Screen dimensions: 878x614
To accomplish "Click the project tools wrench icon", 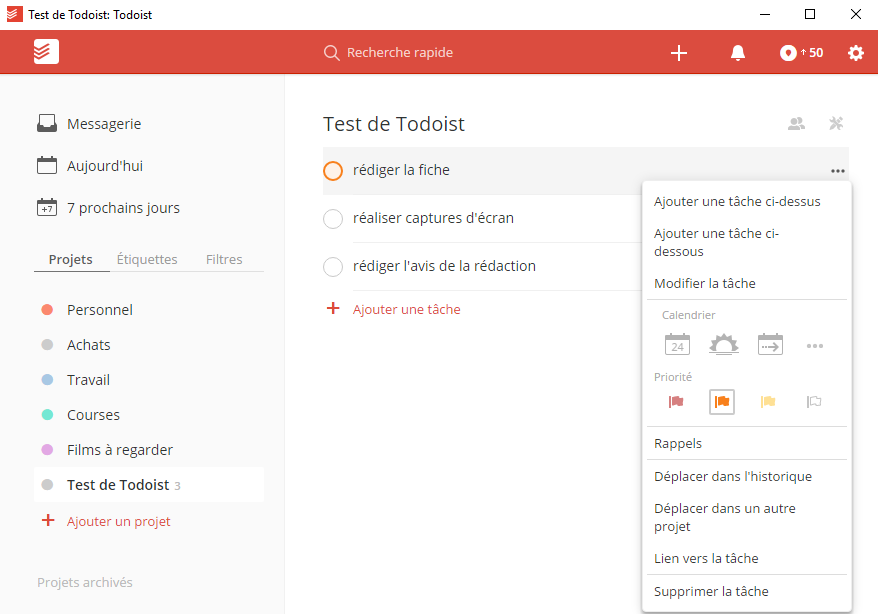I will 836,123.
